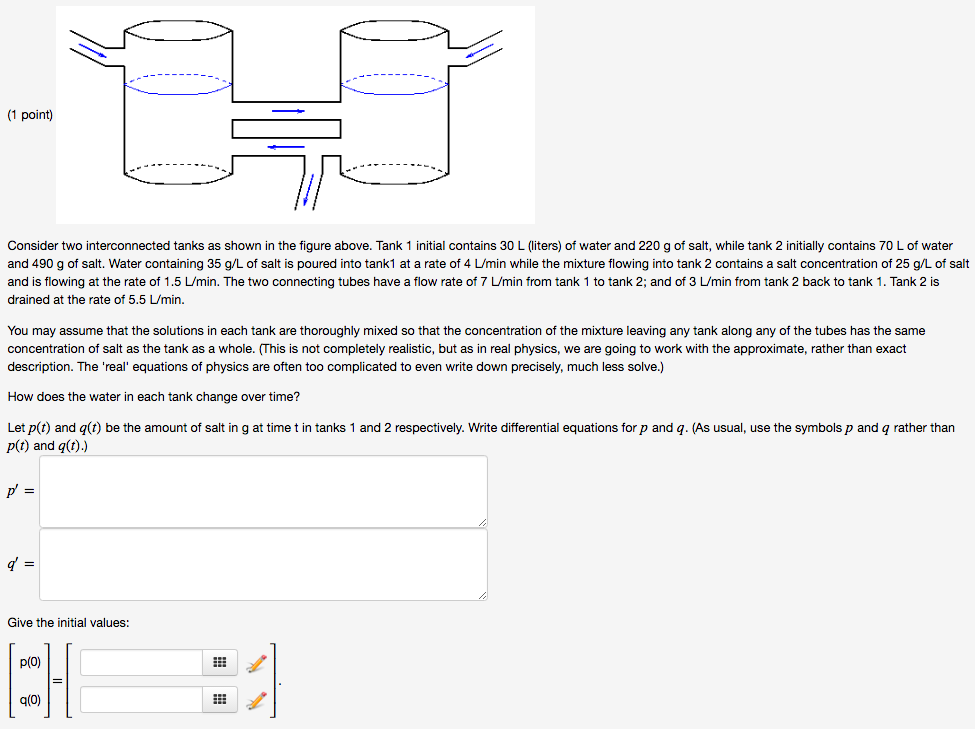Screen dimensions: 975x729
Task: Click the Give the initial values text
Action: pyautogui.click(x=70, y=622)
